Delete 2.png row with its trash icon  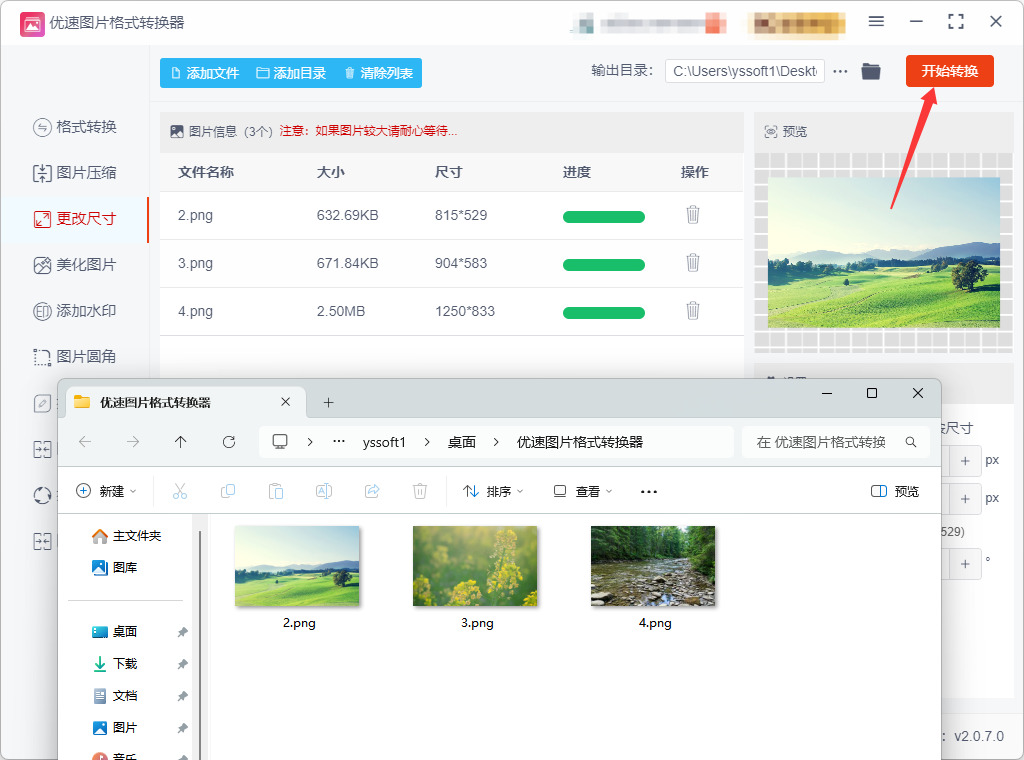[693, 215]
